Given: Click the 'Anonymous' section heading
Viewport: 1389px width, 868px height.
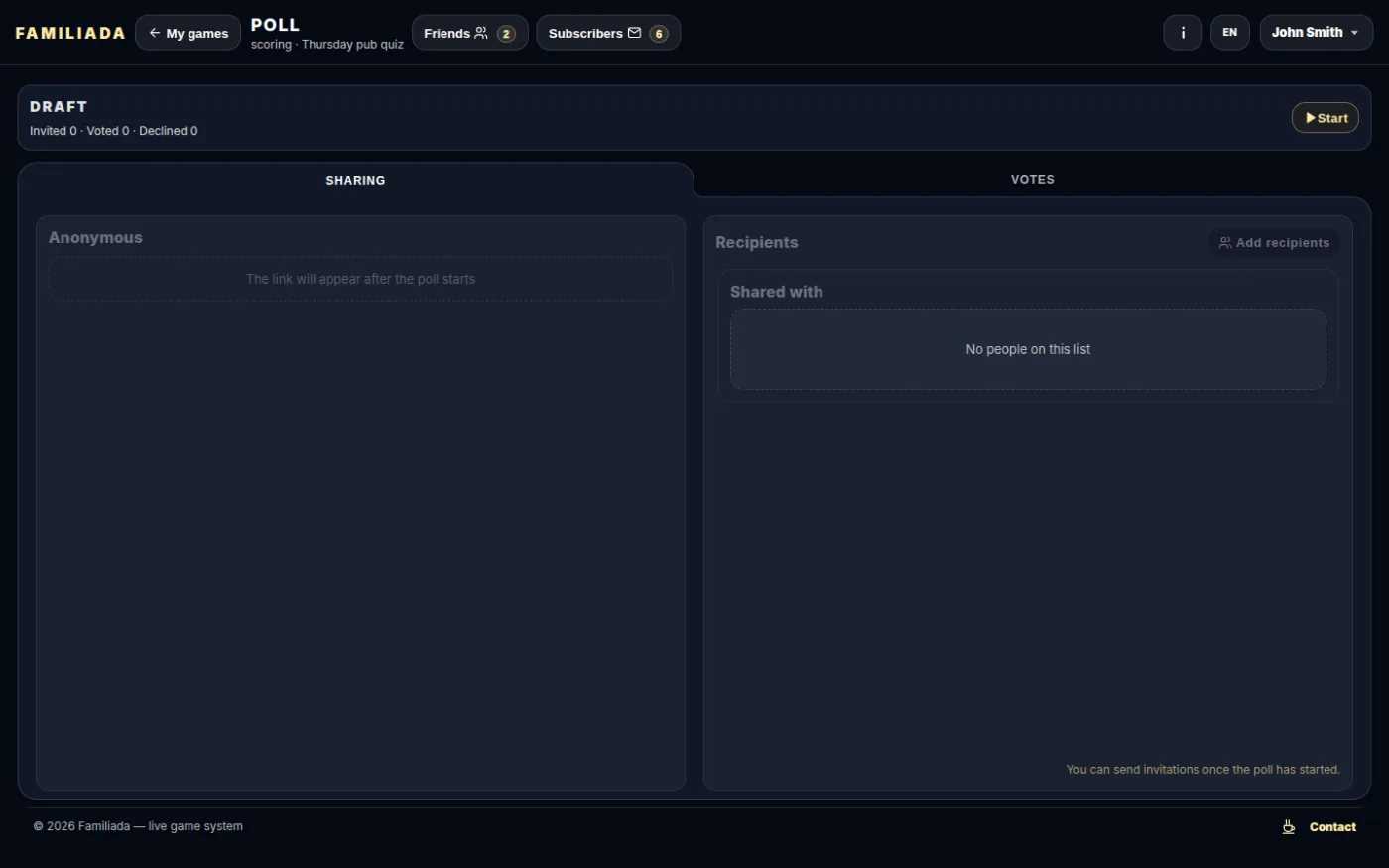Looking at the screenshot, I should [x=95, y=238].
